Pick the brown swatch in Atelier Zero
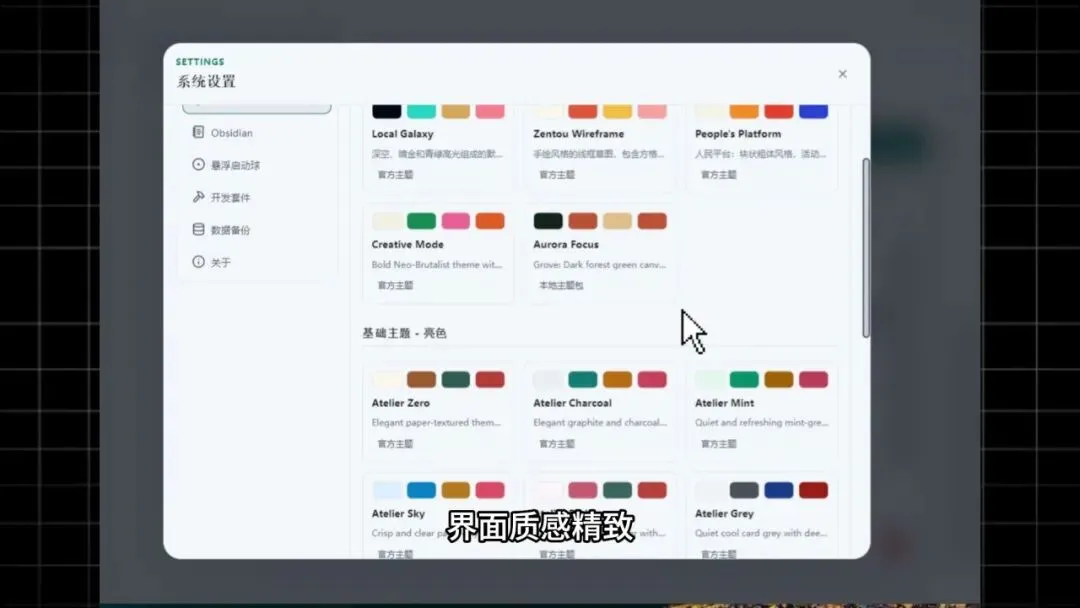 [421, 379]
